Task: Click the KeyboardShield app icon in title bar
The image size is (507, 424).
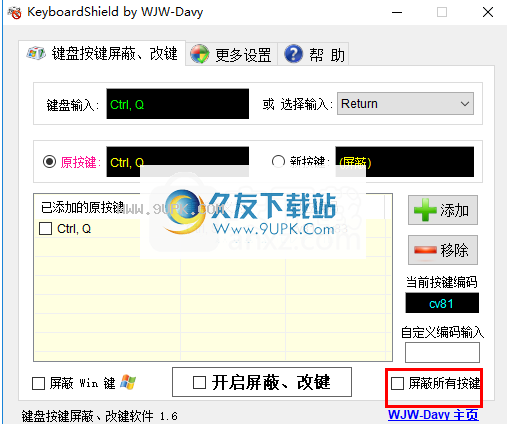Action: click(x=14, y=12)
